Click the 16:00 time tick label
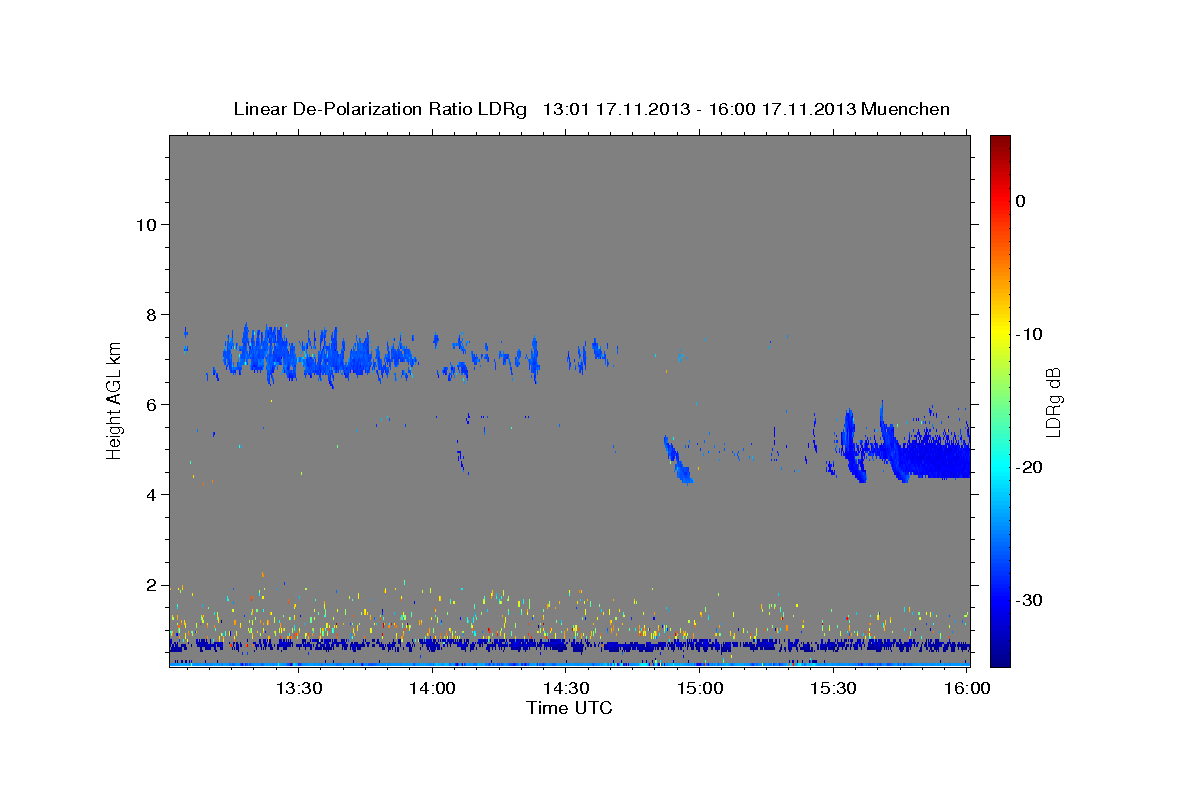Screen dimensions: 1200x800 [x=968, y=688]
